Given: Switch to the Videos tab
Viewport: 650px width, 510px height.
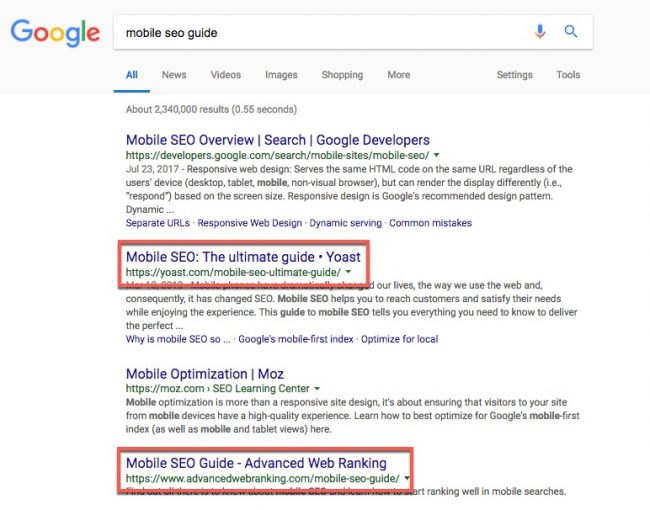Looking at the screenshot, I should click(x=226, y=75).
